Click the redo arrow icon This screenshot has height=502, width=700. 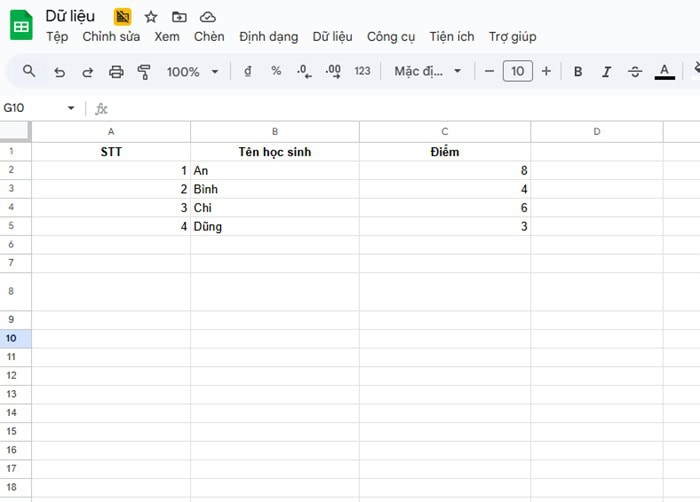pos(88,72)
